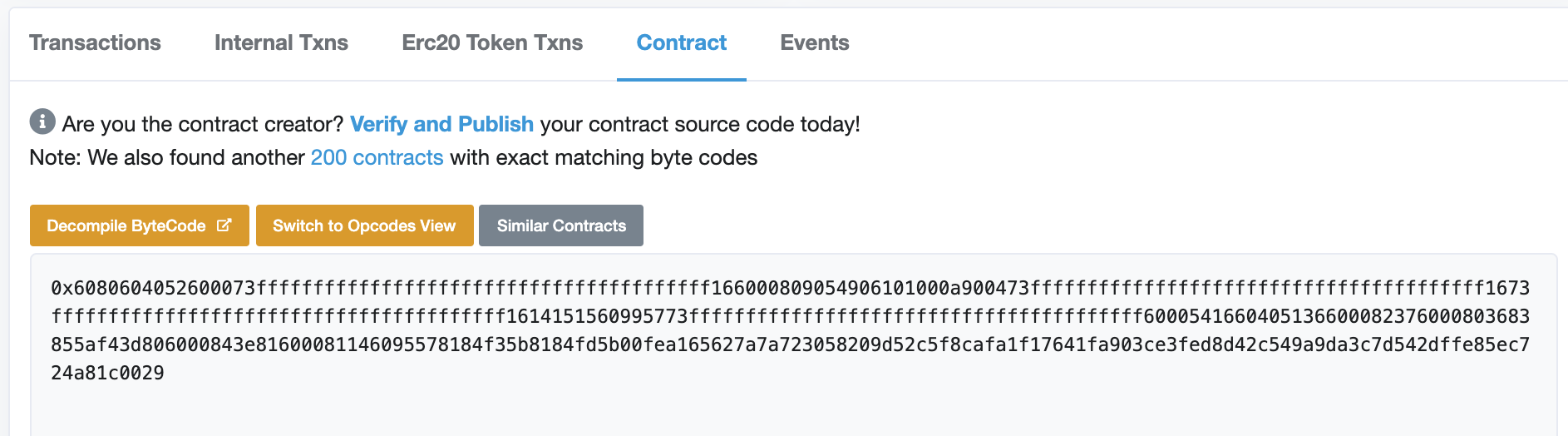Click the second bytecode line of f characters
The height and width of the screenshot is (436, 1568).
[x=790, y=316]
